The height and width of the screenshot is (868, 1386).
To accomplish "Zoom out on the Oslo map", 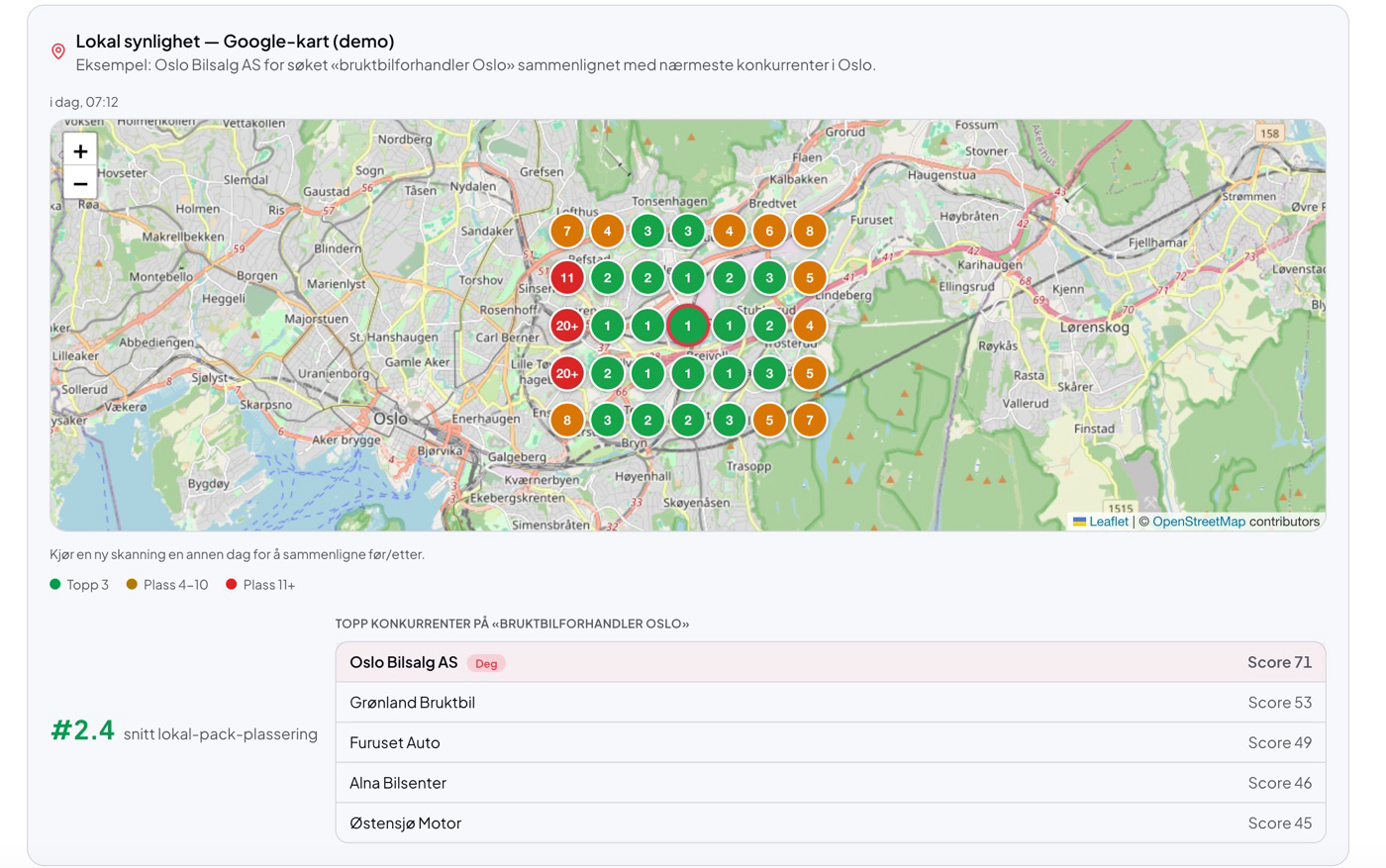I will point(80,183).
